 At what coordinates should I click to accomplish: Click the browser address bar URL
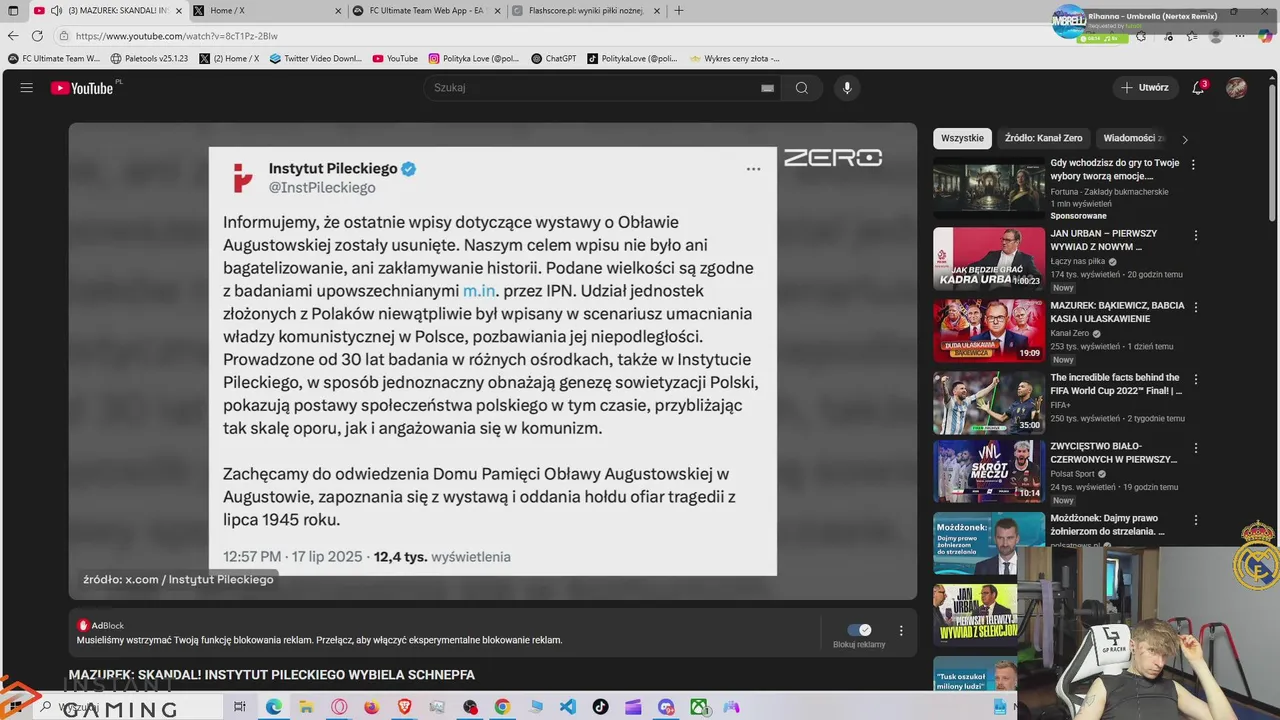[x=177, y=36]
